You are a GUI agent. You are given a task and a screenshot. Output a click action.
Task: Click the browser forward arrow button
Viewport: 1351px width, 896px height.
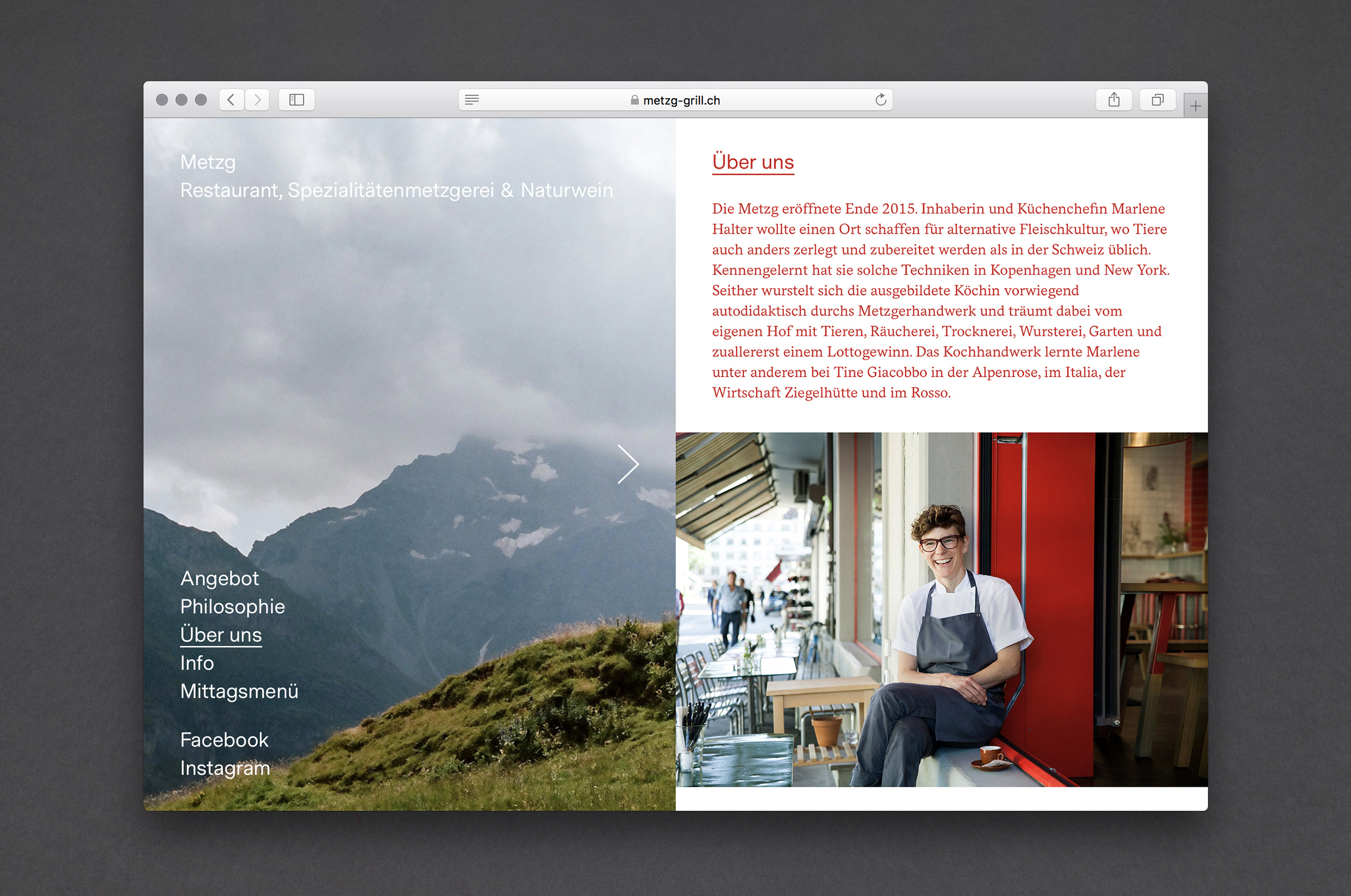click(x=257, y=100)
